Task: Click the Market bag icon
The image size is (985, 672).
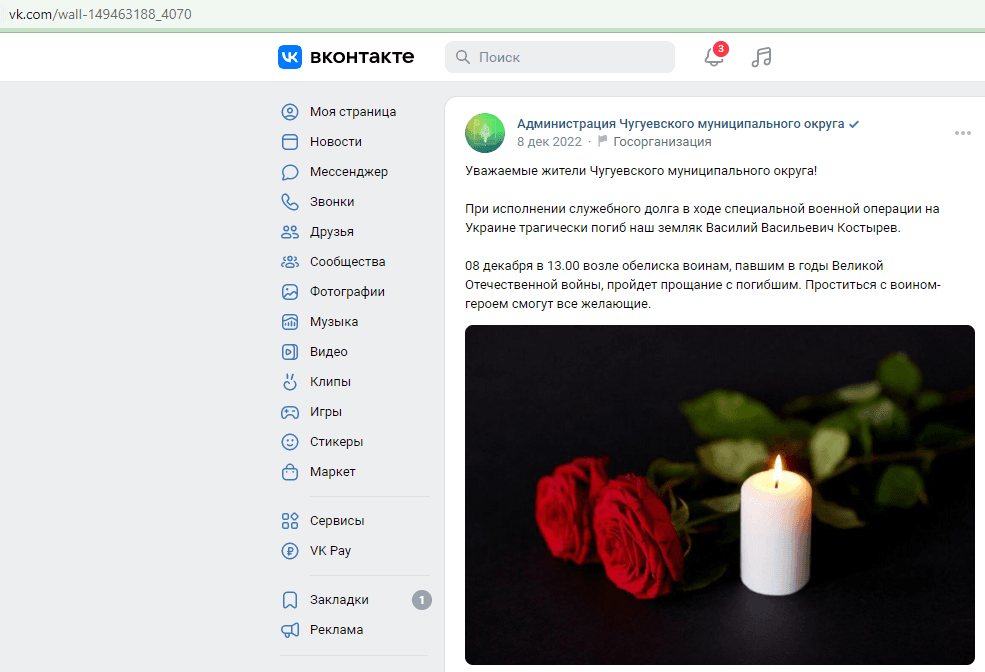Action: pos(290,472)
